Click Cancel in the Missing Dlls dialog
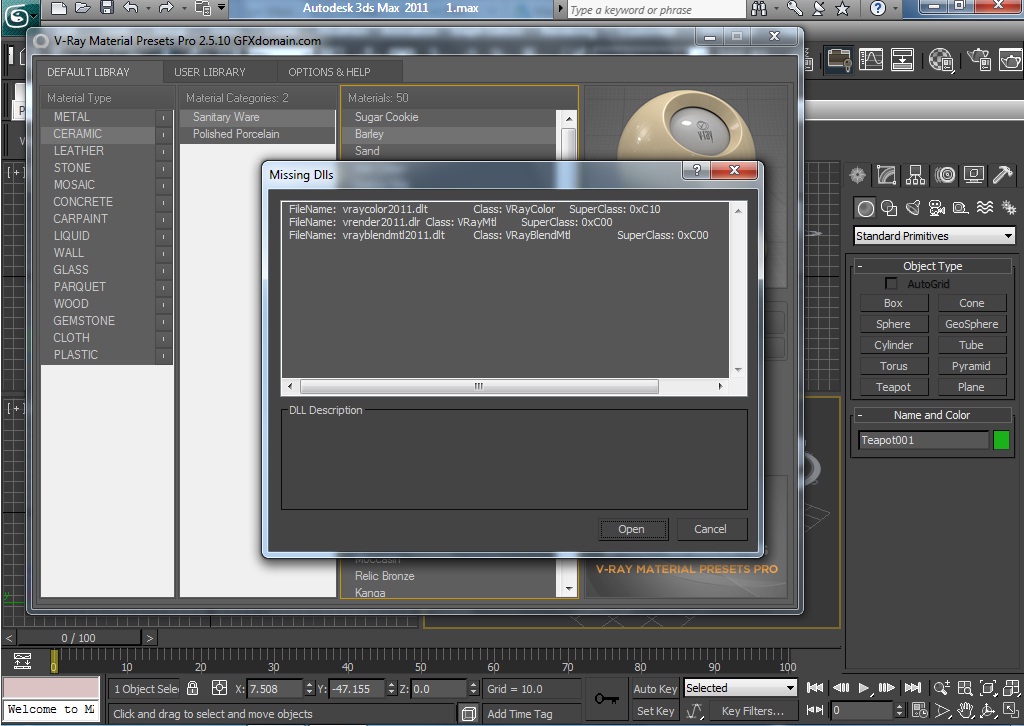Viewport: 1024px width, 726px height. click(x=711, y=529)
